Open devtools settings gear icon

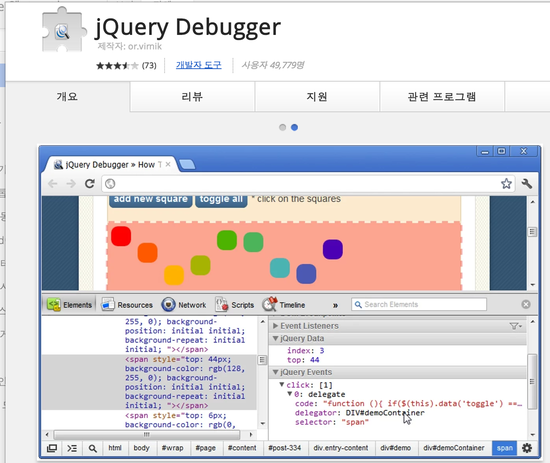(527, 448)
